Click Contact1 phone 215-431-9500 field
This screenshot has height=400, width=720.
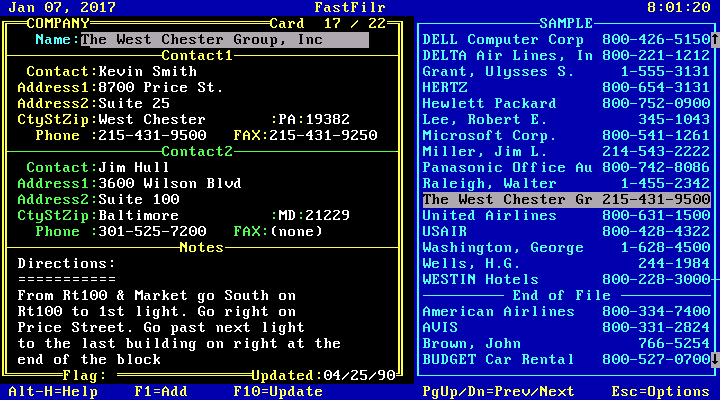point(152,135)
